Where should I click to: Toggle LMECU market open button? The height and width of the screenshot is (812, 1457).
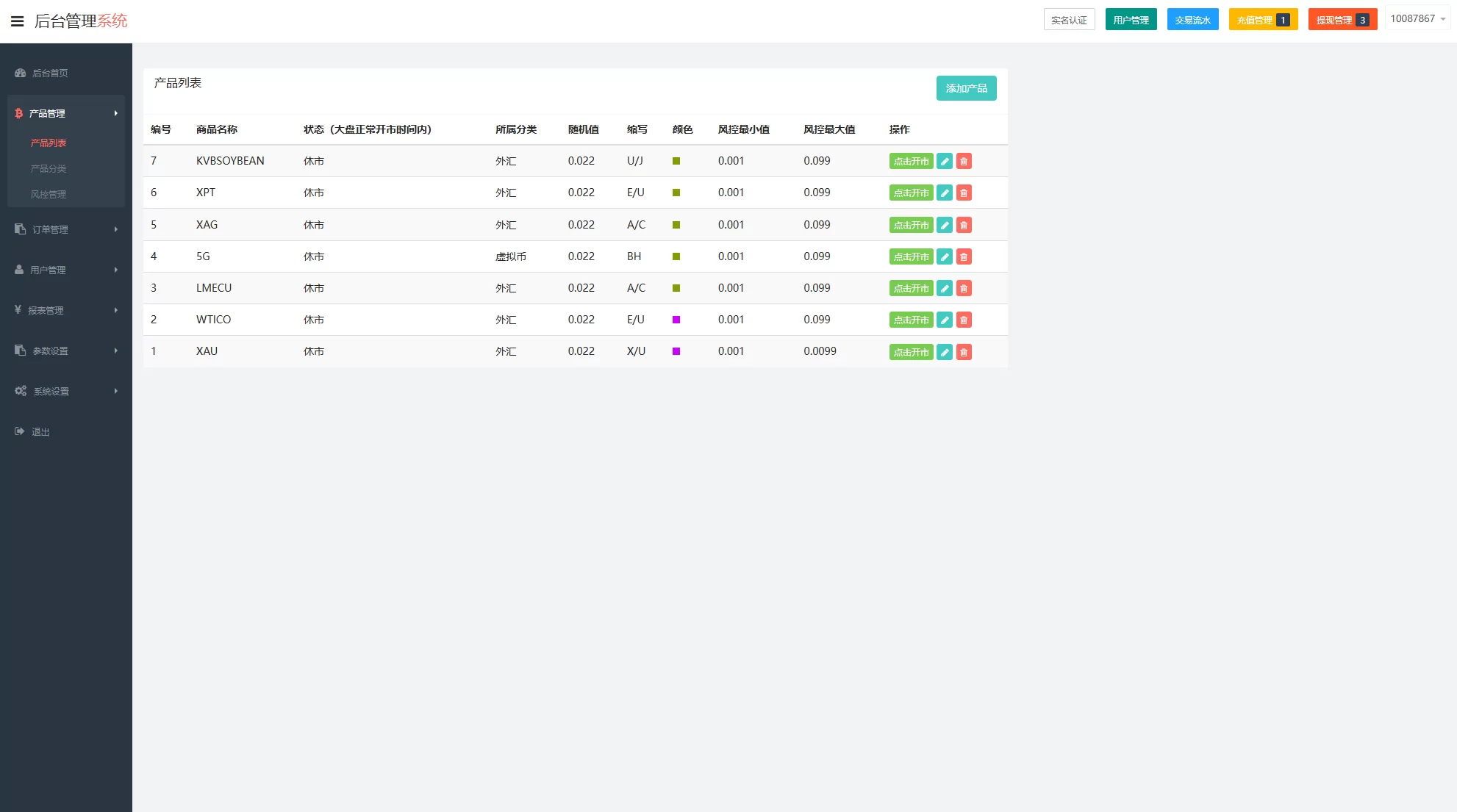point(911,289)
